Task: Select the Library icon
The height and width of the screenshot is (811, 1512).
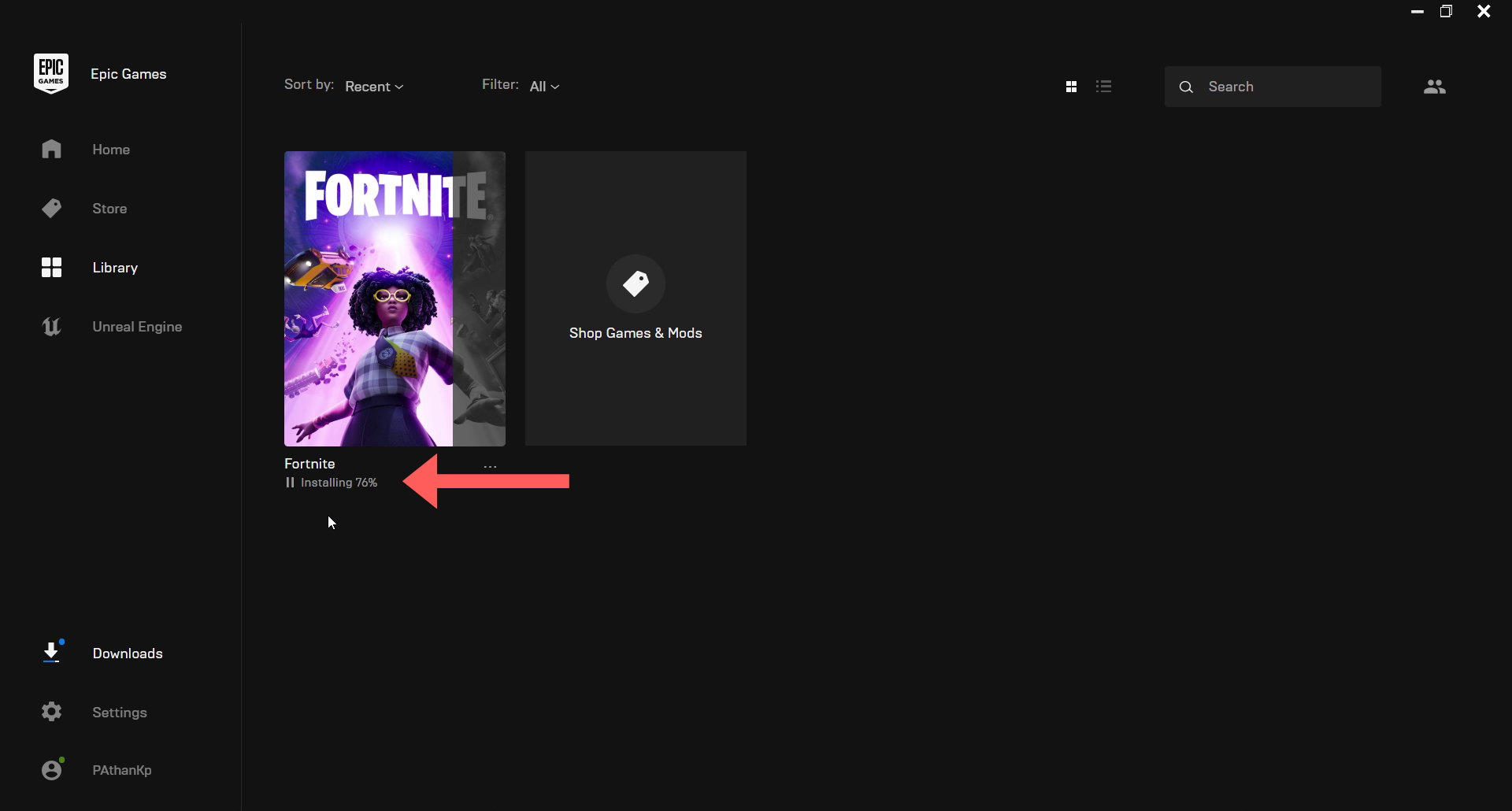Action: (x=51, y=267)
